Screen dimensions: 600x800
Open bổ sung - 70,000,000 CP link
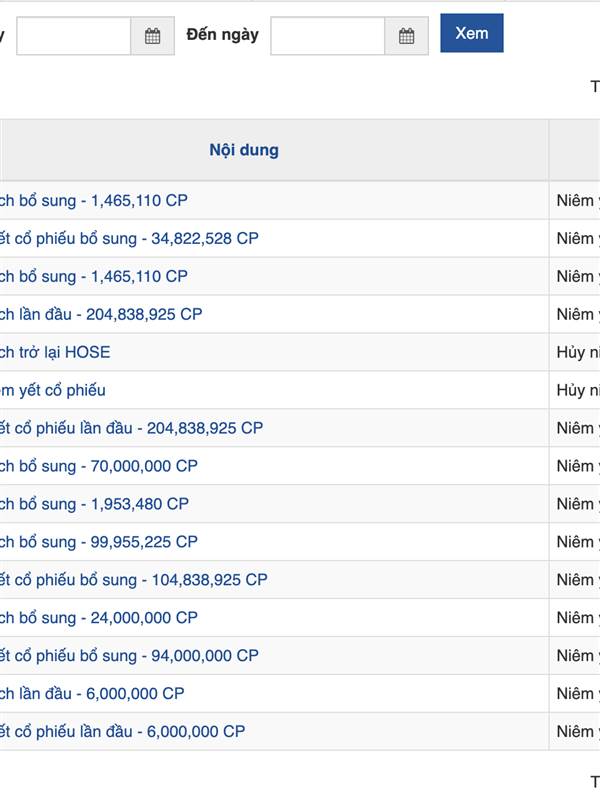(x=99, y=466)
